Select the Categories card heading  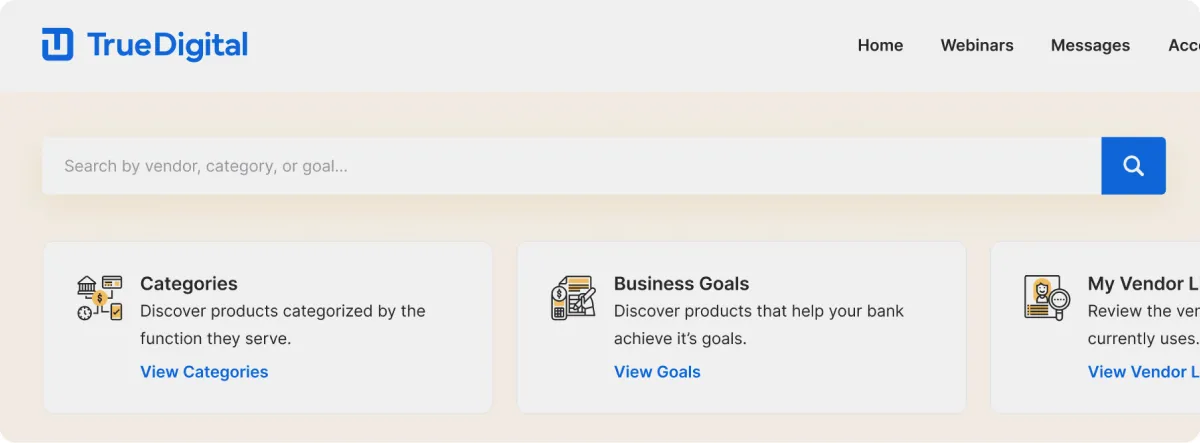(x=189, y=284)
